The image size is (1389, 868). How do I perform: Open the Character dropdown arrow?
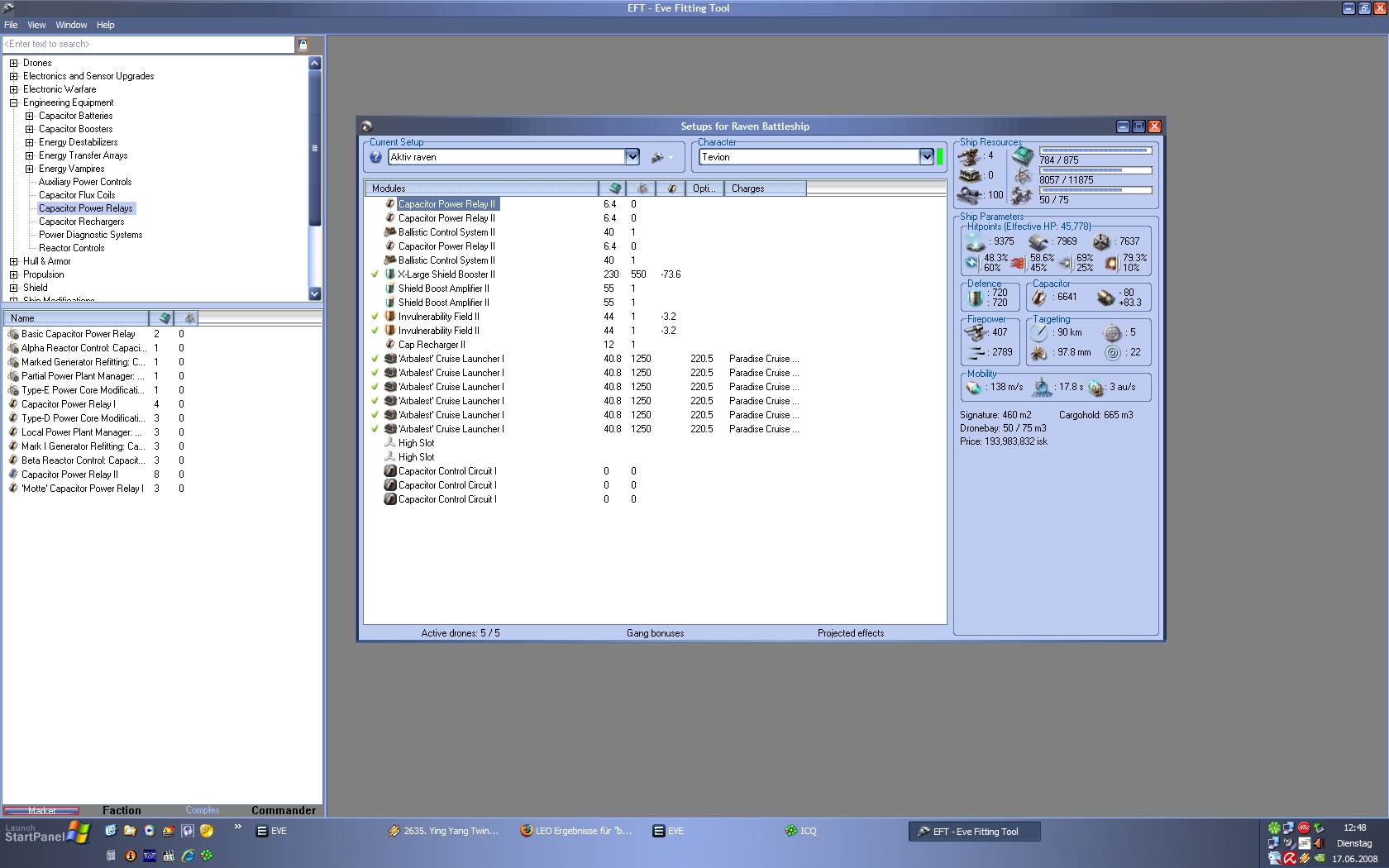pyautogui.click(x=927, y=157)
